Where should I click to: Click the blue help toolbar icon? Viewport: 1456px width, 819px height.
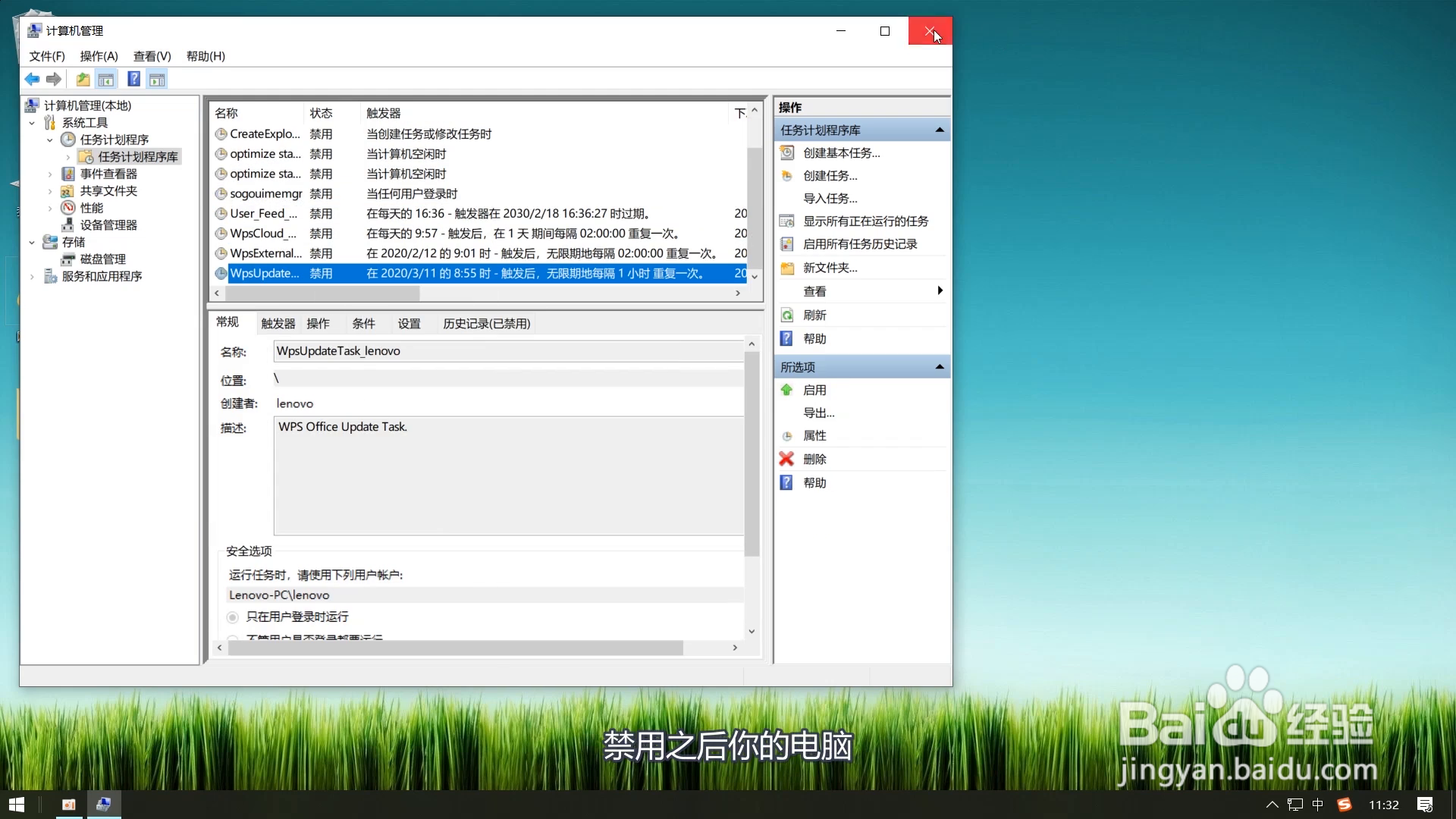click(133, 79)
